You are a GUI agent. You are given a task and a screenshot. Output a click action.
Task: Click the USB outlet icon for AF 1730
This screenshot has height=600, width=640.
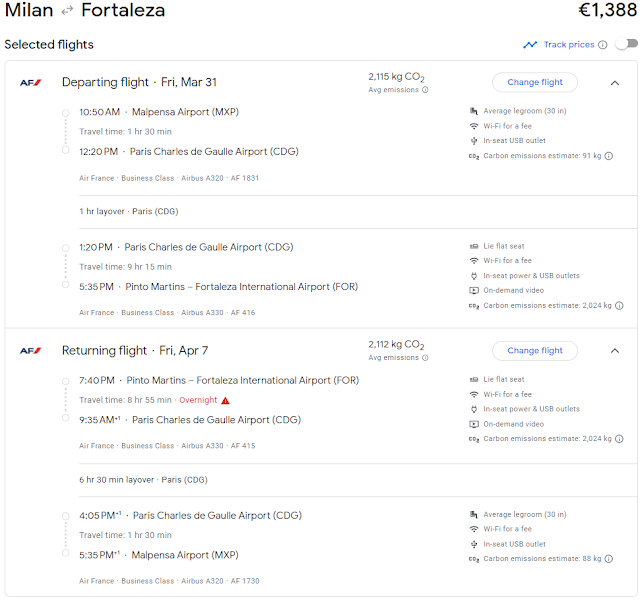473,544
